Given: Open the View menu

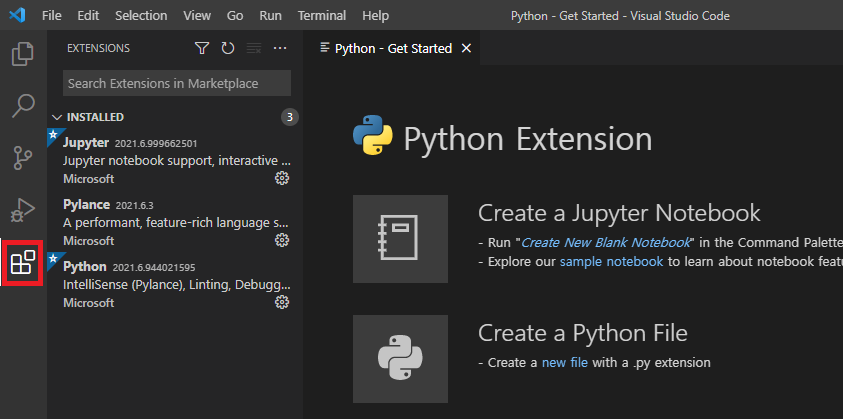Looking at the screenshot, I should pos(197,16).
